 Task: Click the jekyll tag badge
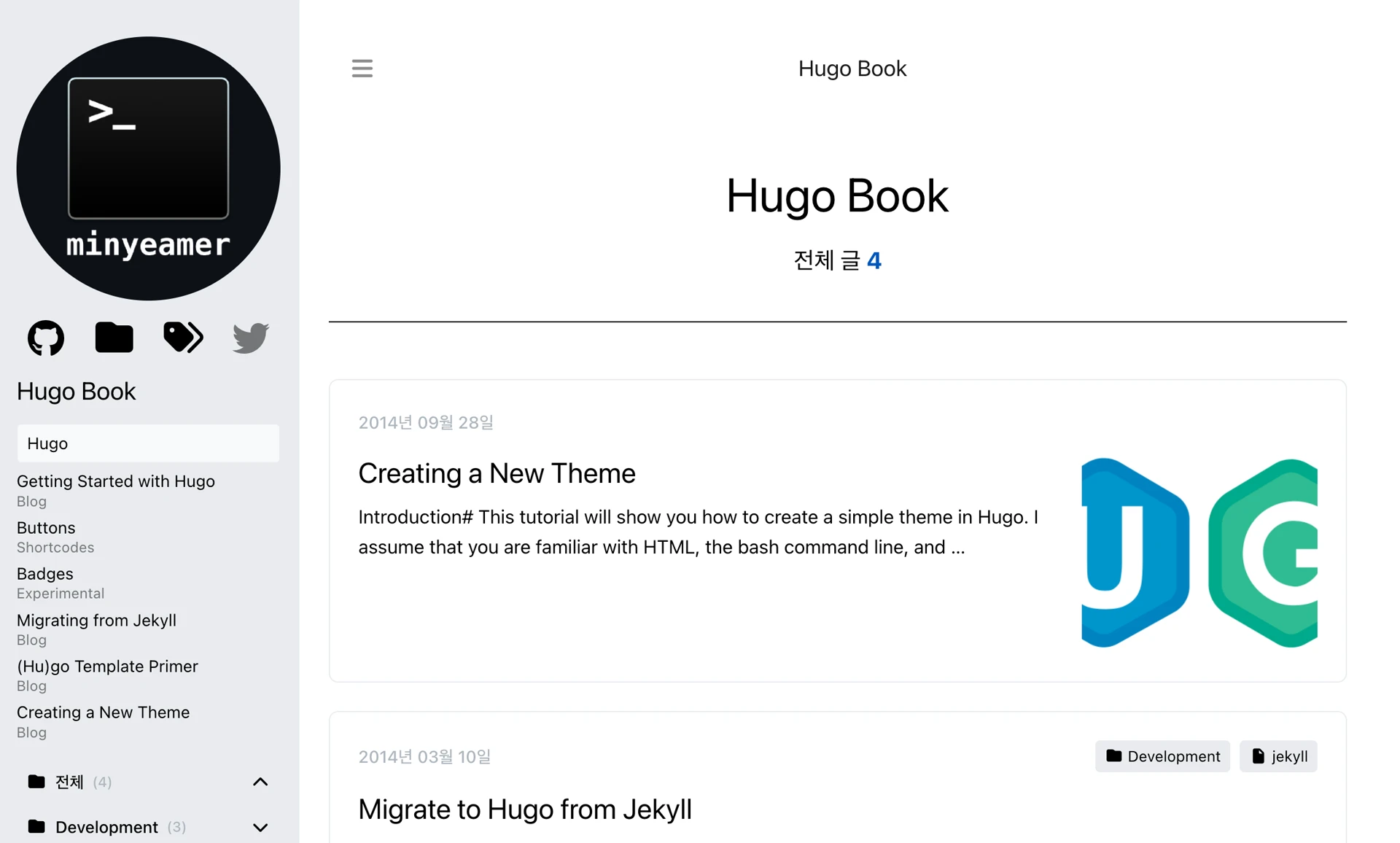coord(1278,756)
